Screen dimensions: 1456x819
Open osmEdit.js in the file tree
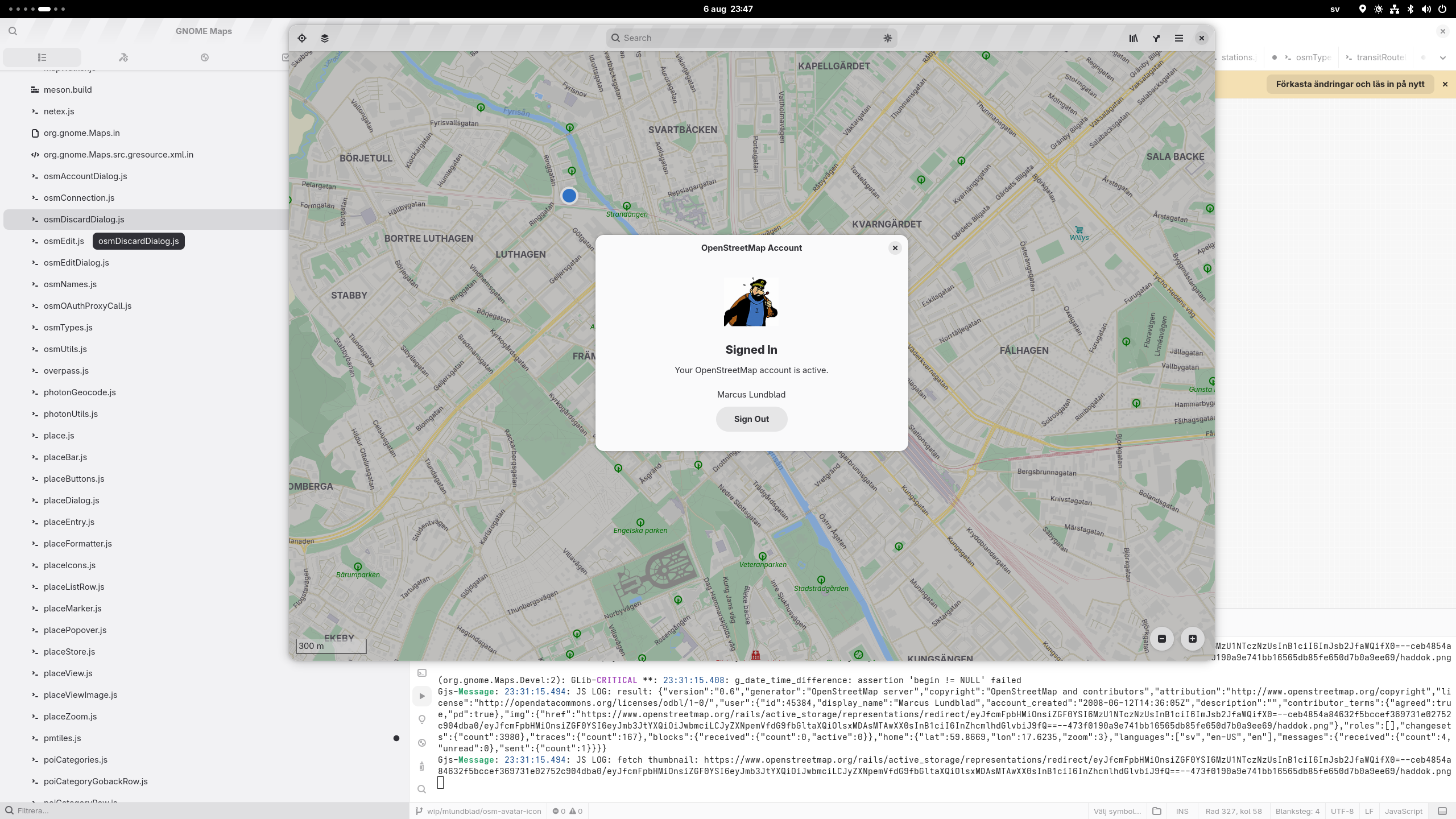pyautogui.click(x=64, y=241)
